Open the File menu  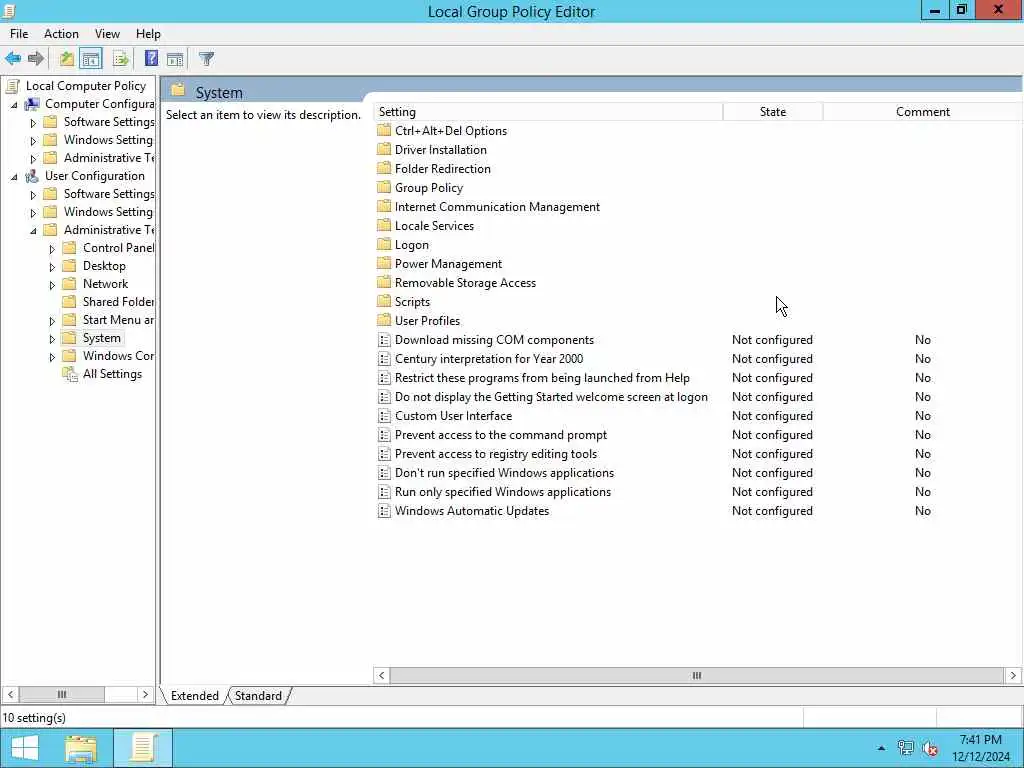tap(19, 34)
